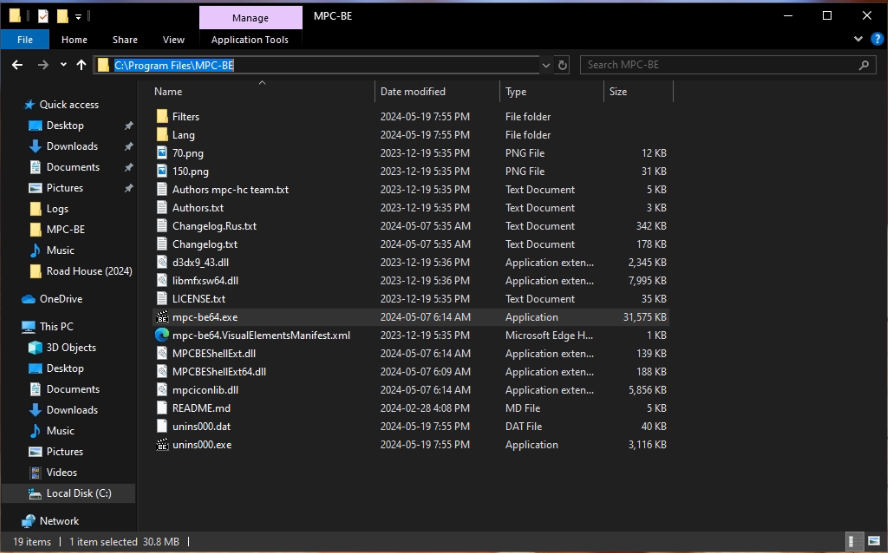Sort by Size column header

point(618,91)
